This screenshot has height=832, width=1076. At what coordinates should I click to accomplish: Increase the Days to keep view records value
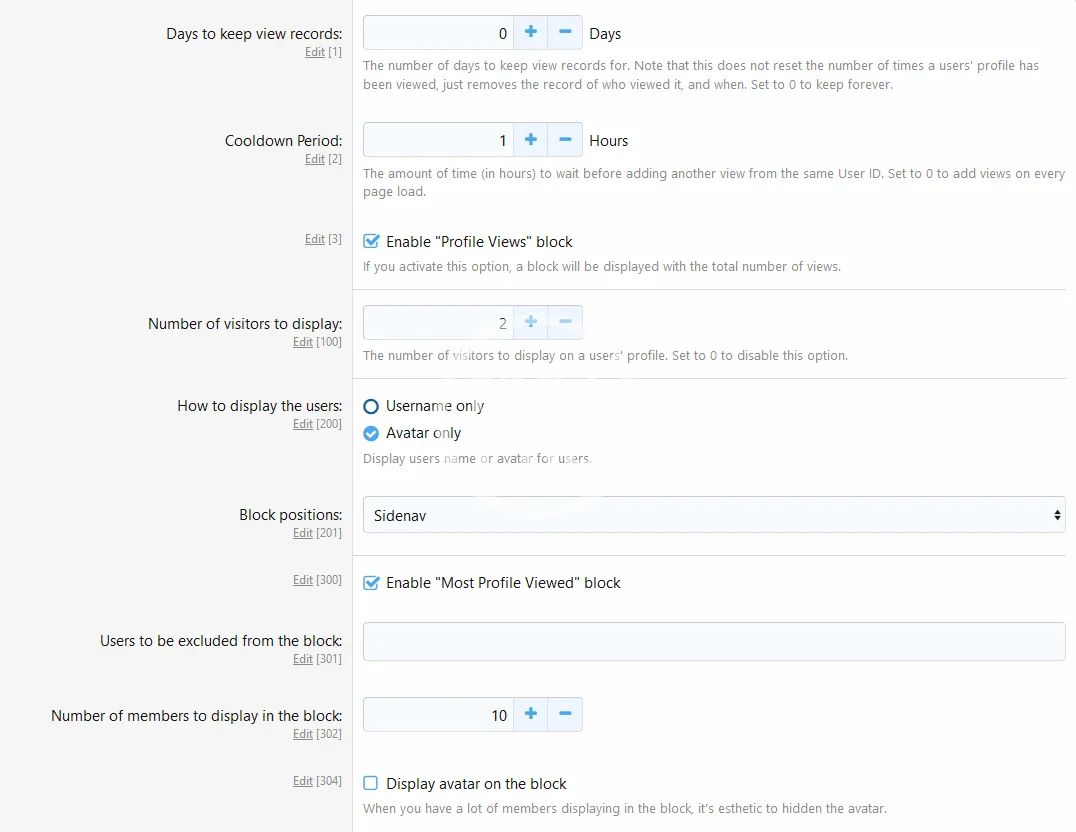tap(530, 33)
